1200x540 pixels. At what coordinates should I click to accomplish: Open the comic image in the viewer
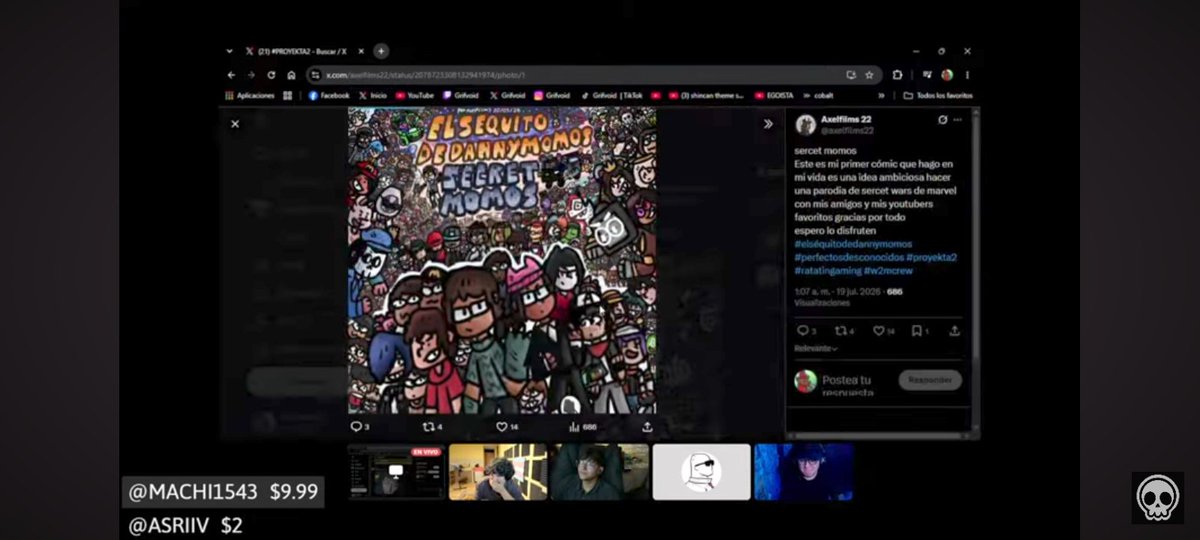pos(502,260)
